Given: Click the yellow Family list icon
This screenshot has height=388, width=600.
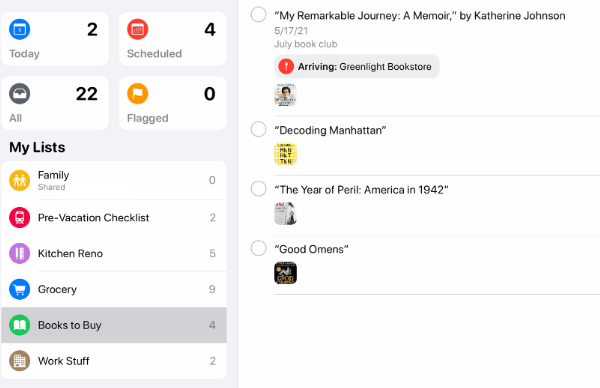Looking at the screenshot, I should pyautogui.click(x=20, y=180).
